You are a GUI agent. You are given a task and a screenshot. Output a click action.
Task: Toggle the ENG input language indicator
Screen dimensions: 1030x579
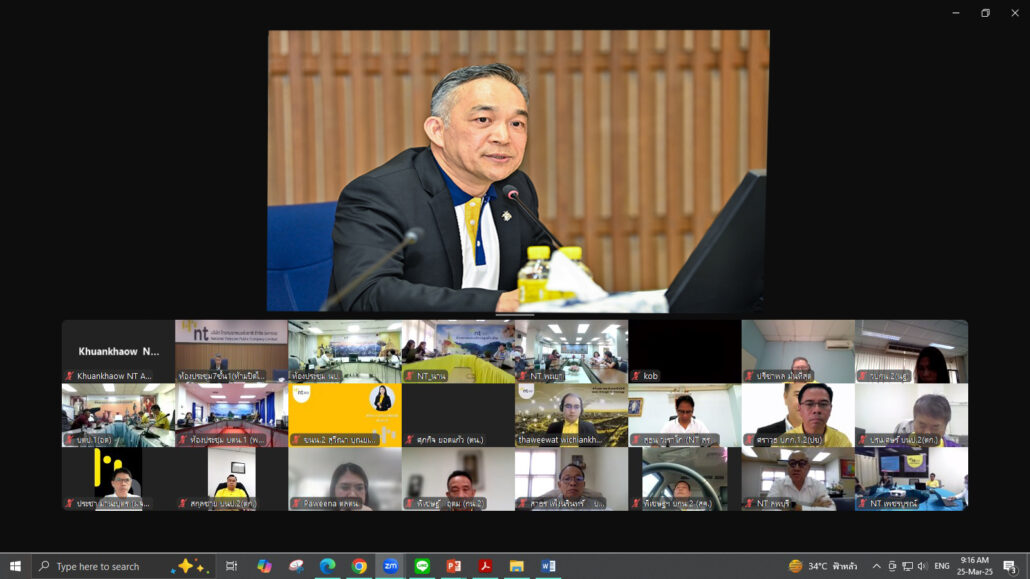pyautogui.click(x=942, y=566)
